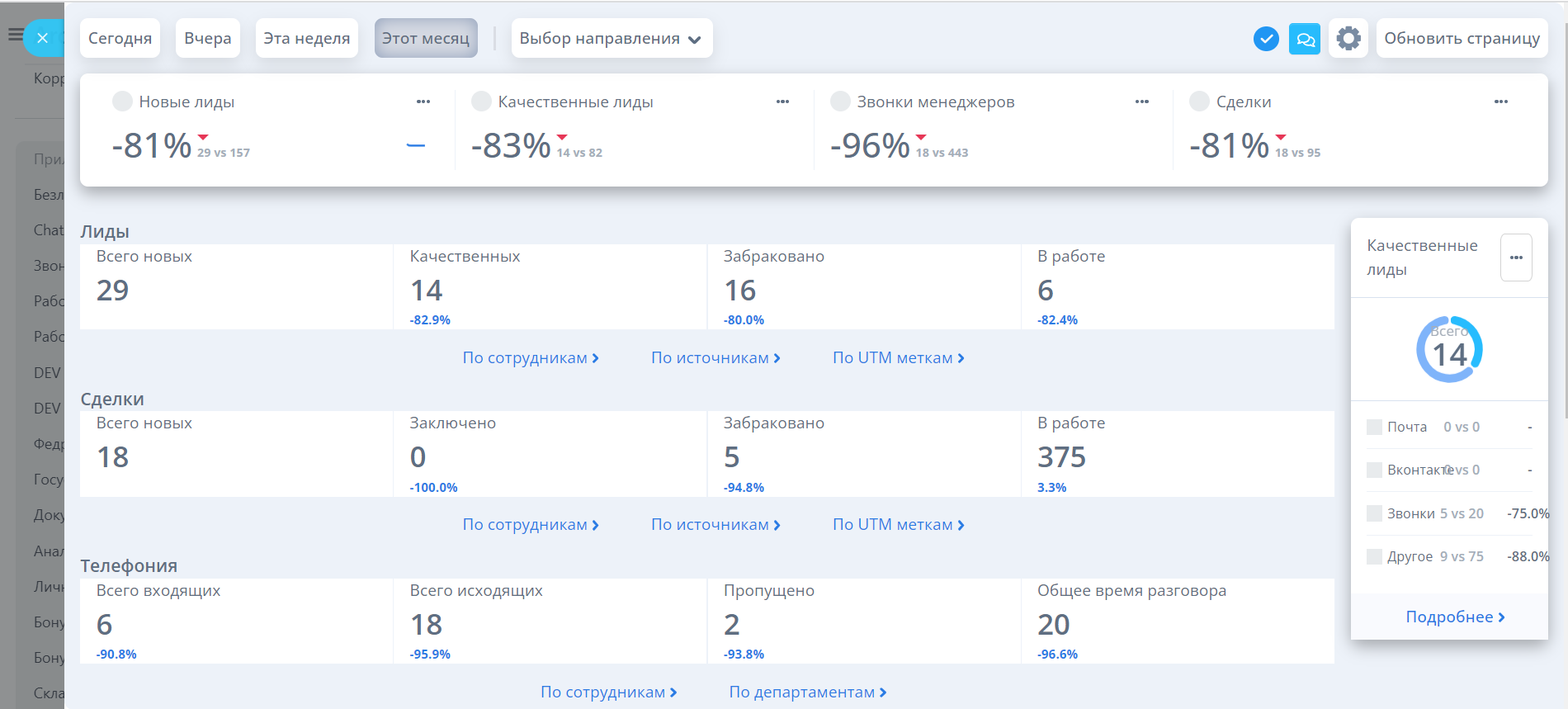Close the panel with blue X button
This screenshot has width=1568, height=709.
[x=43, y=38]
